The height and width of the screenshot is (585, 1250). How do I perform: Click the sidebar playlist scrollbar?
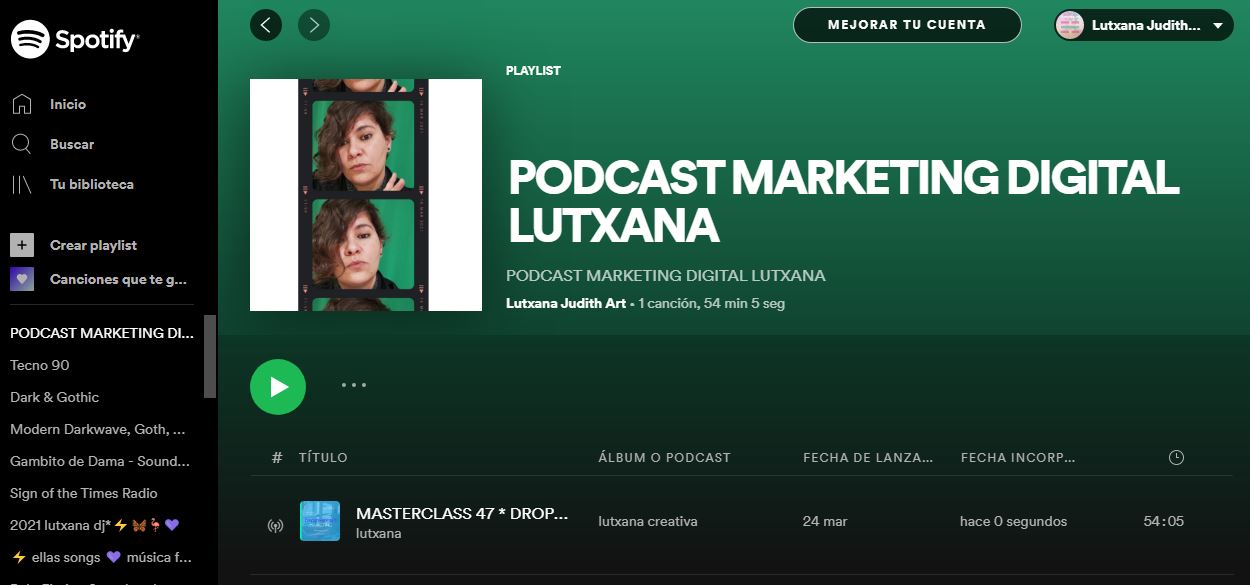pos(210,357)
